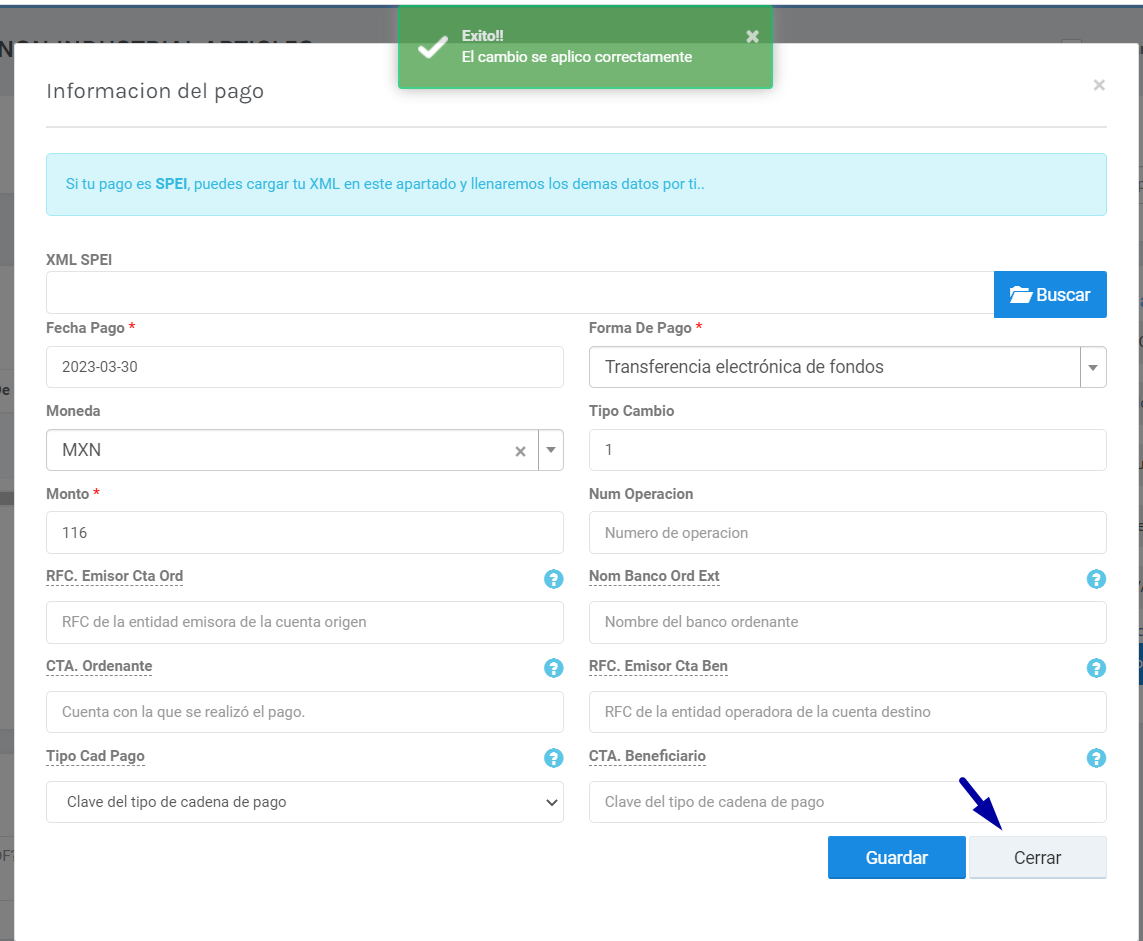The height and width of the screenshot is (941, 1143).
Task: Click the Monto amount field
Action: 304,533
